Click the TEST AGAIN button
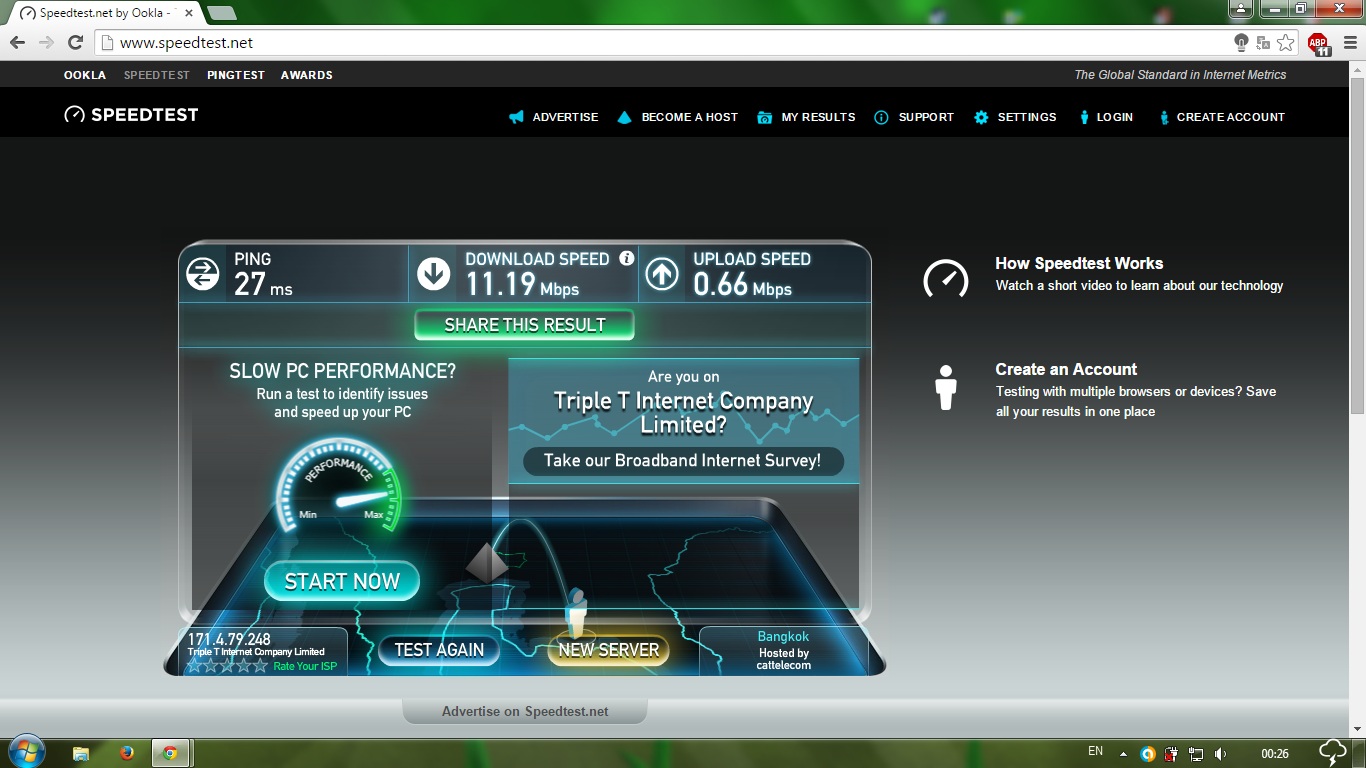This screenshot has height=768, width=1366. tap(439, 650)
